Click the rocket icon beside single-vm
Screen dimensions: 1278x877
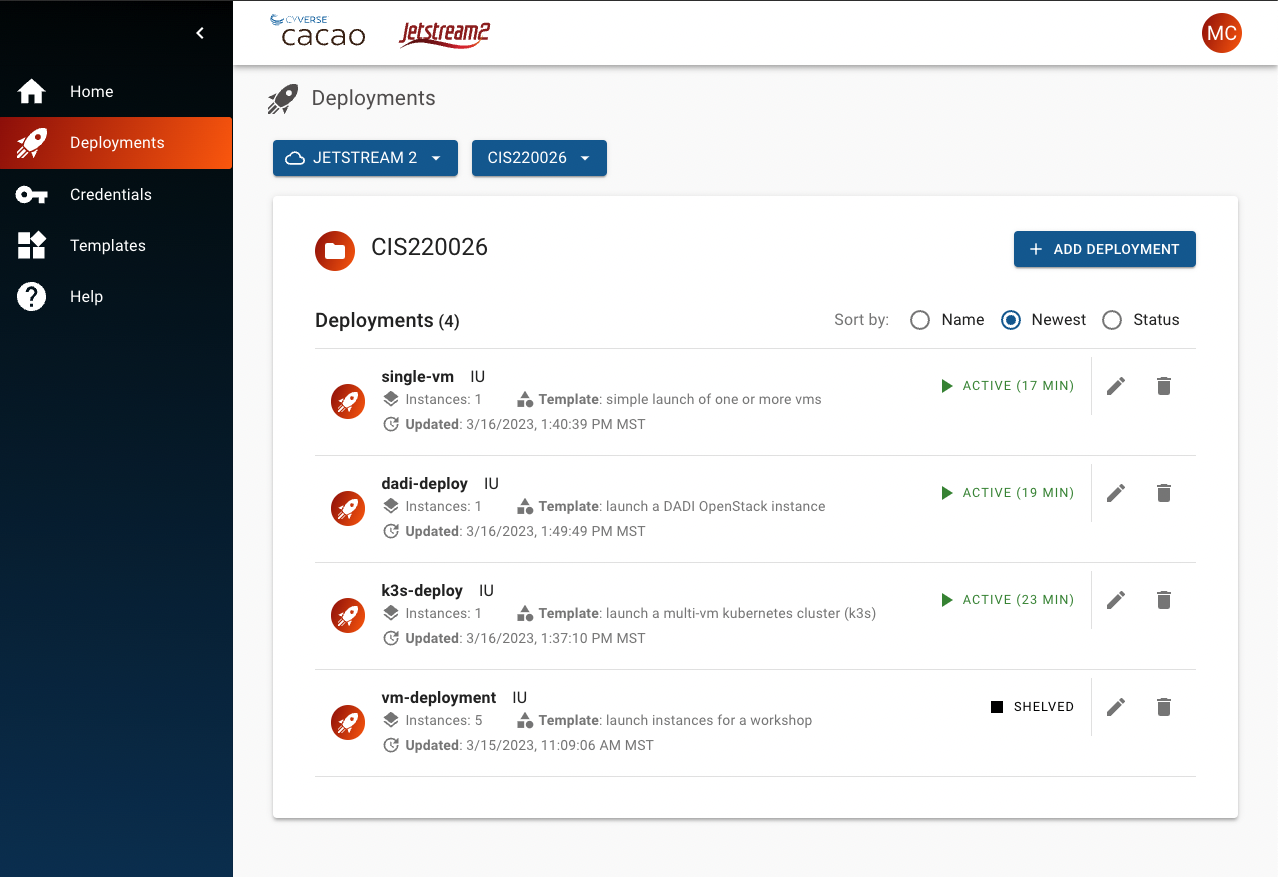(x=348, y=402)
